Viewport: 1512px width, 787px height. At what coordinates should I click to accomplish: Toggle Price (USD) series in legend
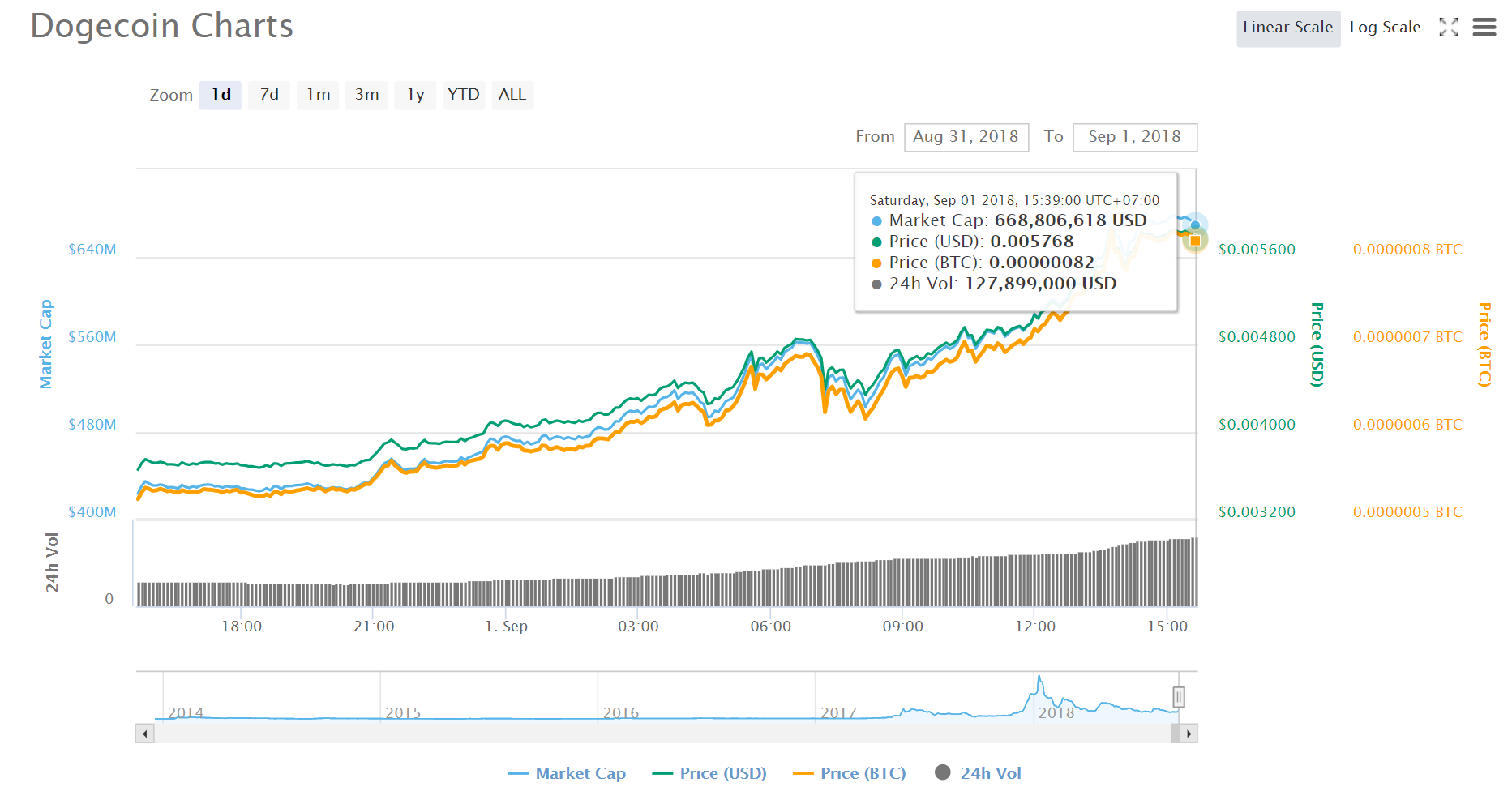coord(709,773)
